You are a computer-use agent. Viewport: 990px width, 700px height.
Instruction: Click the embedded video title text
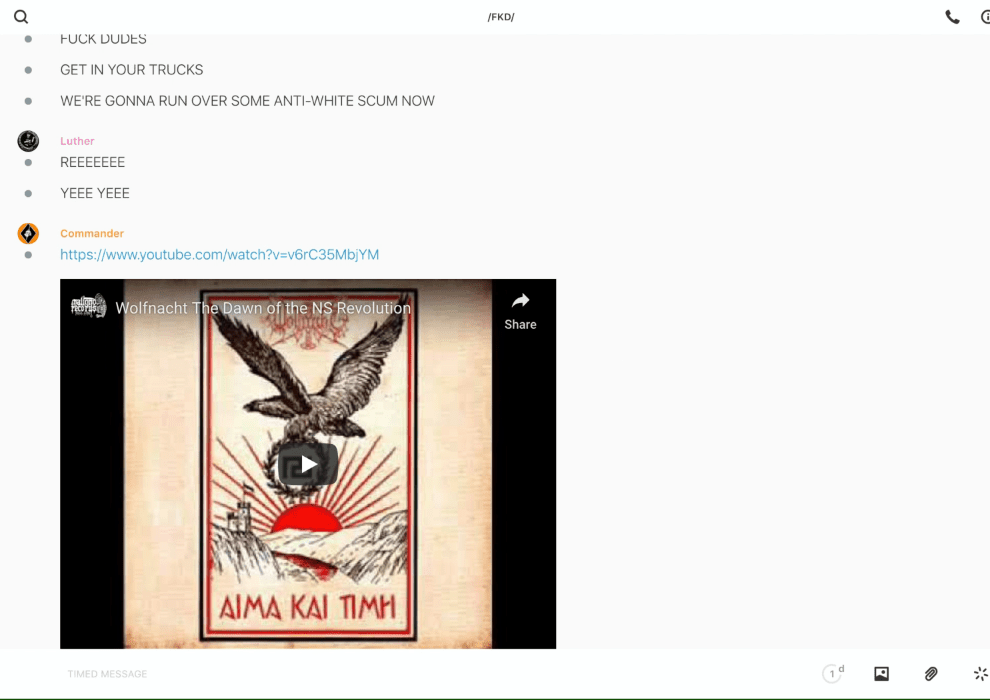click(263, 308)
